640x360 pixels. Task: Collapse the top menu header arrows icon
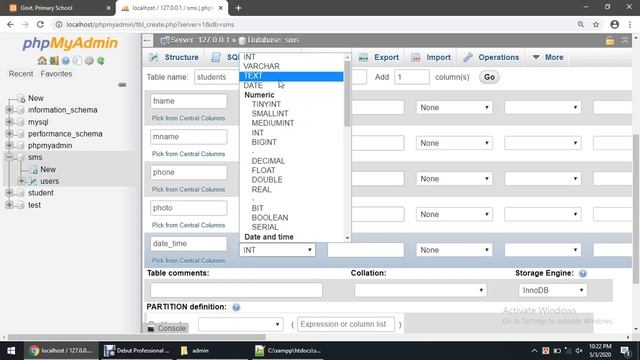pos(625,40)
